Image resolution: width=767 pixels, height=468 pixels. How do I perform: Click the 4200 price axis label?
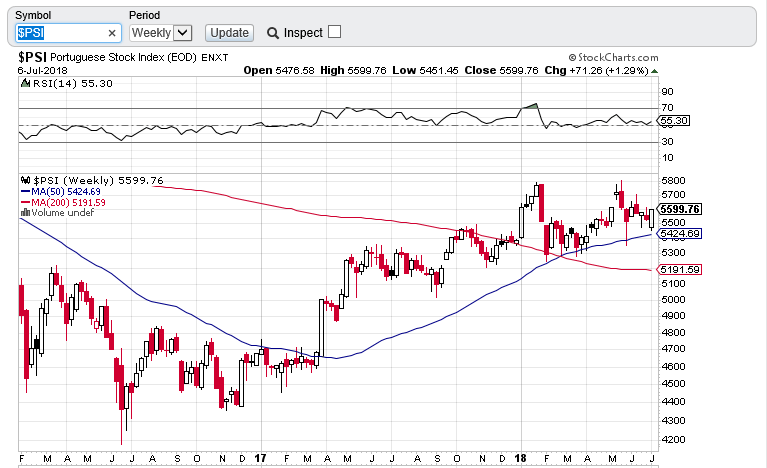coord(673,439)
